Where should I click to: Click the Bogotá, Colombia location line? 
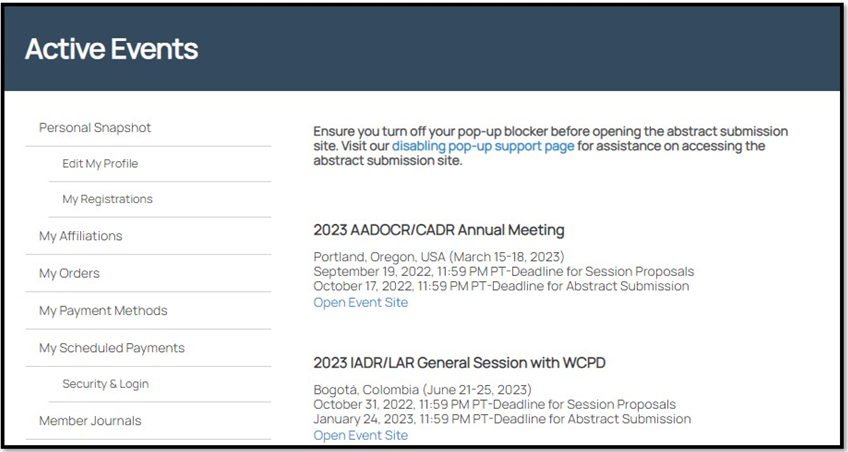(x=422, y=390)
